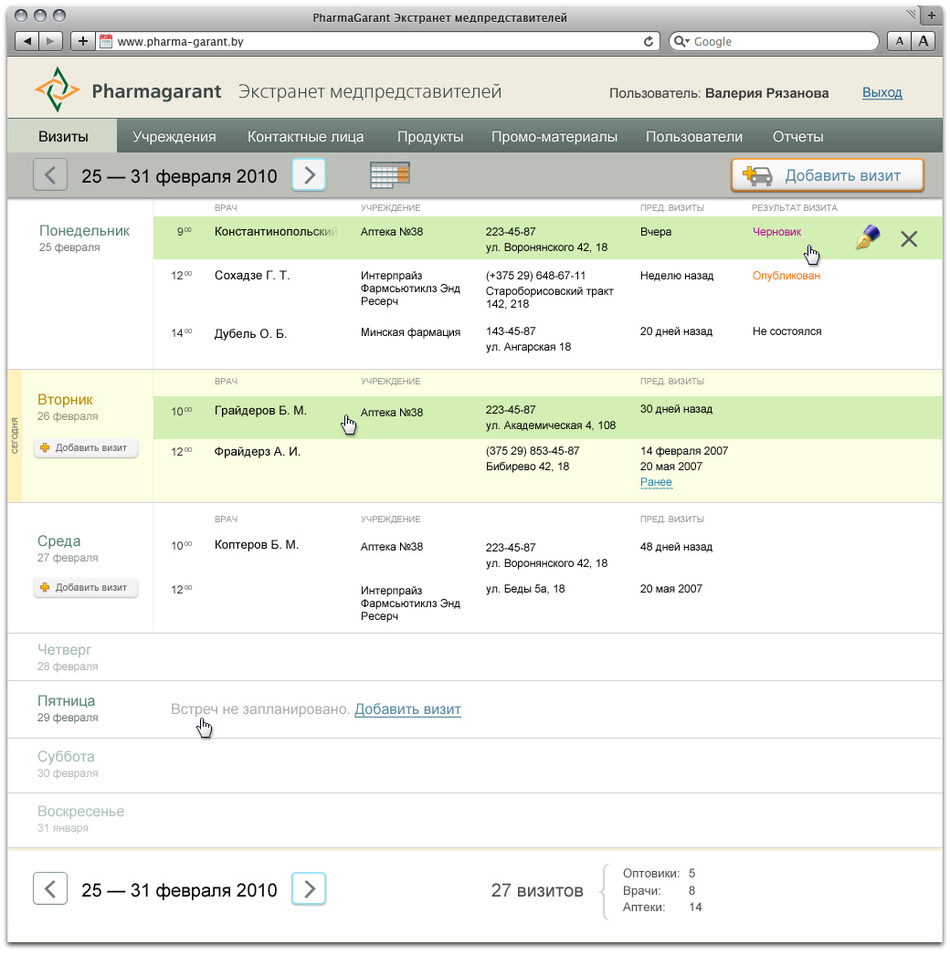The width and height of the screenshot is (950, 955).
Task: Click bottom previous week arrow
Action: (50, 888)
